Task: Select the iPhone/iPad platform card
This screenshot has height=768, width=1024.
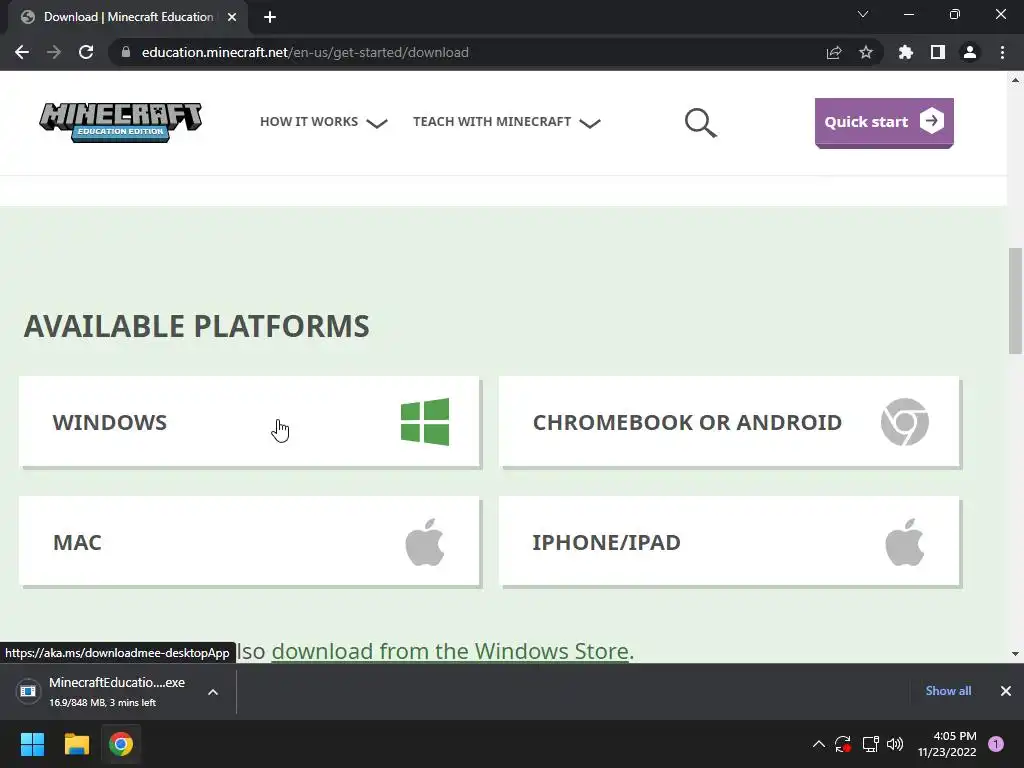Action: tap(729, 541)
